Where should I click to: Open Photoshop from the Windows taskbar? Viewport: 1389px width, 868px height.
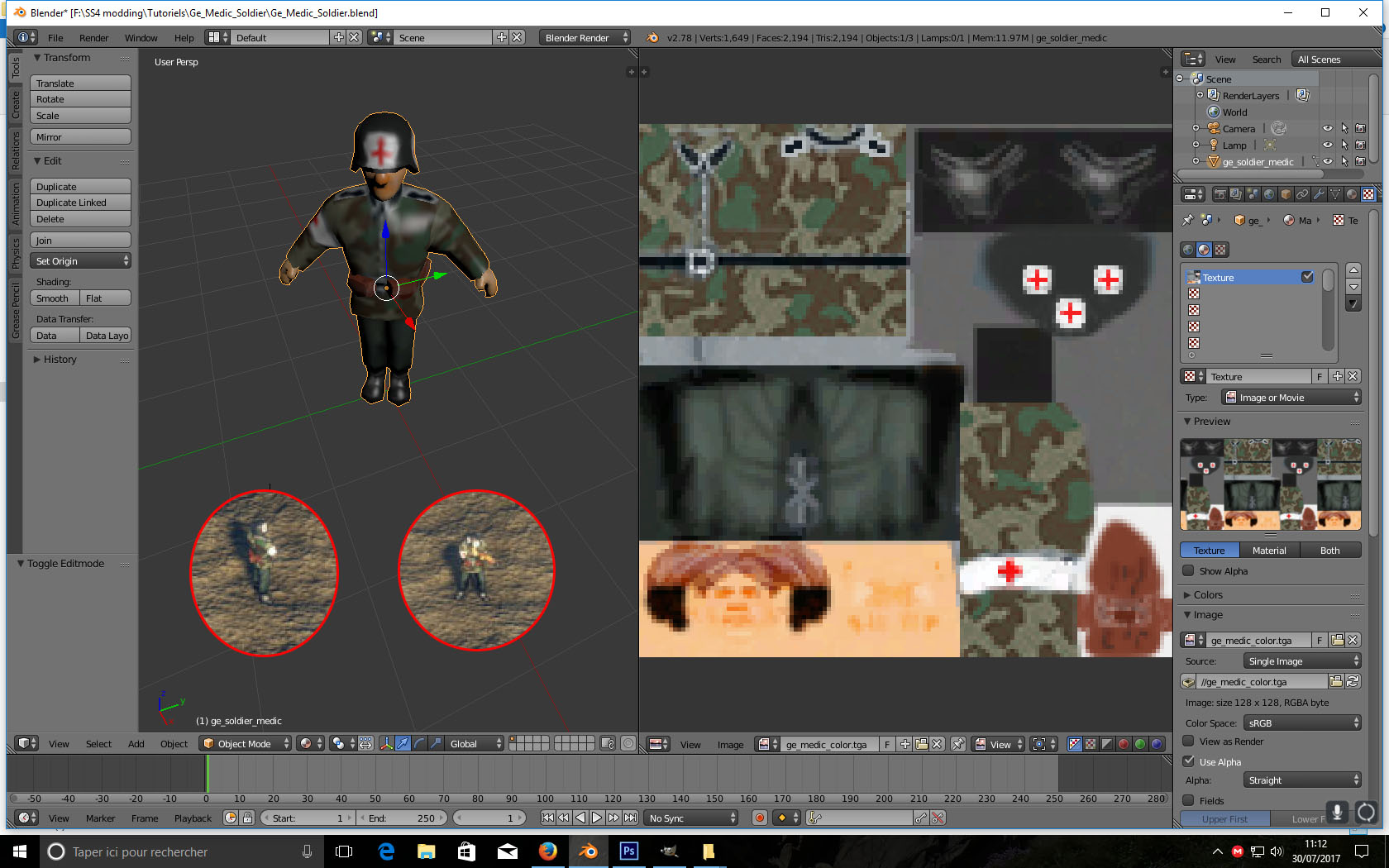click(628, 851)
